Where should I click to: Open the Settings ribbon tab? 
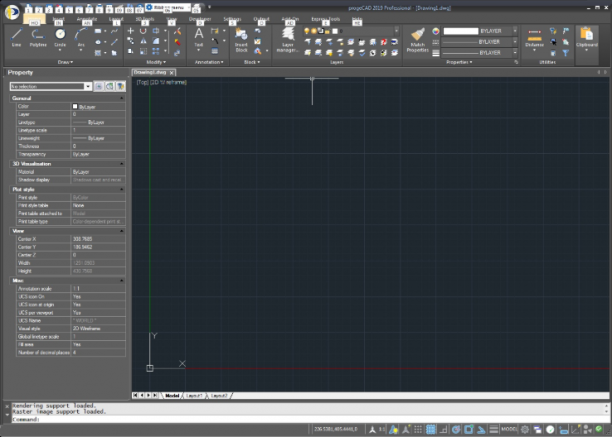(x=232, y=19)
